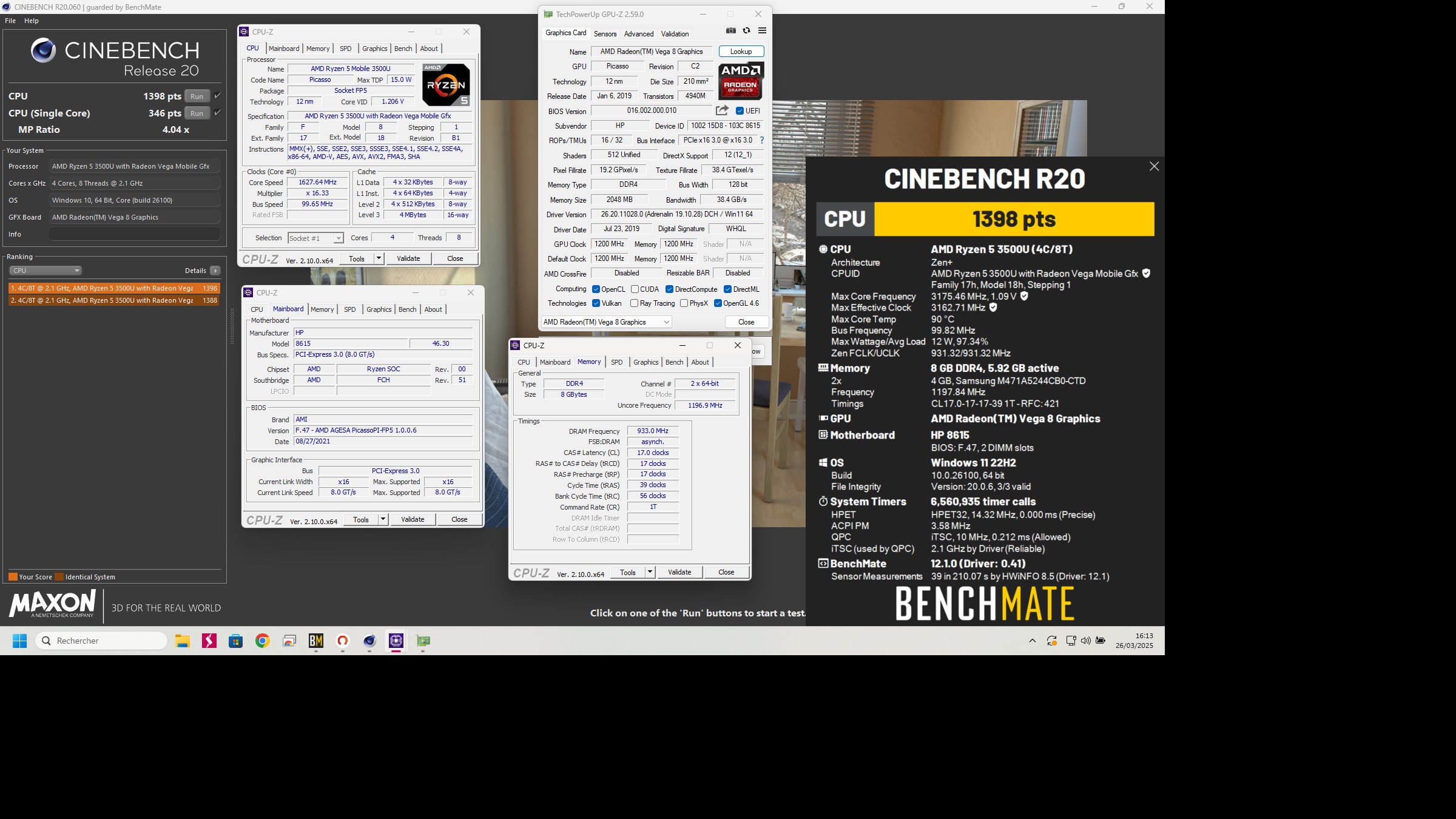Select the Graphics tab in the CPU-Z Mainboard window

379,309
